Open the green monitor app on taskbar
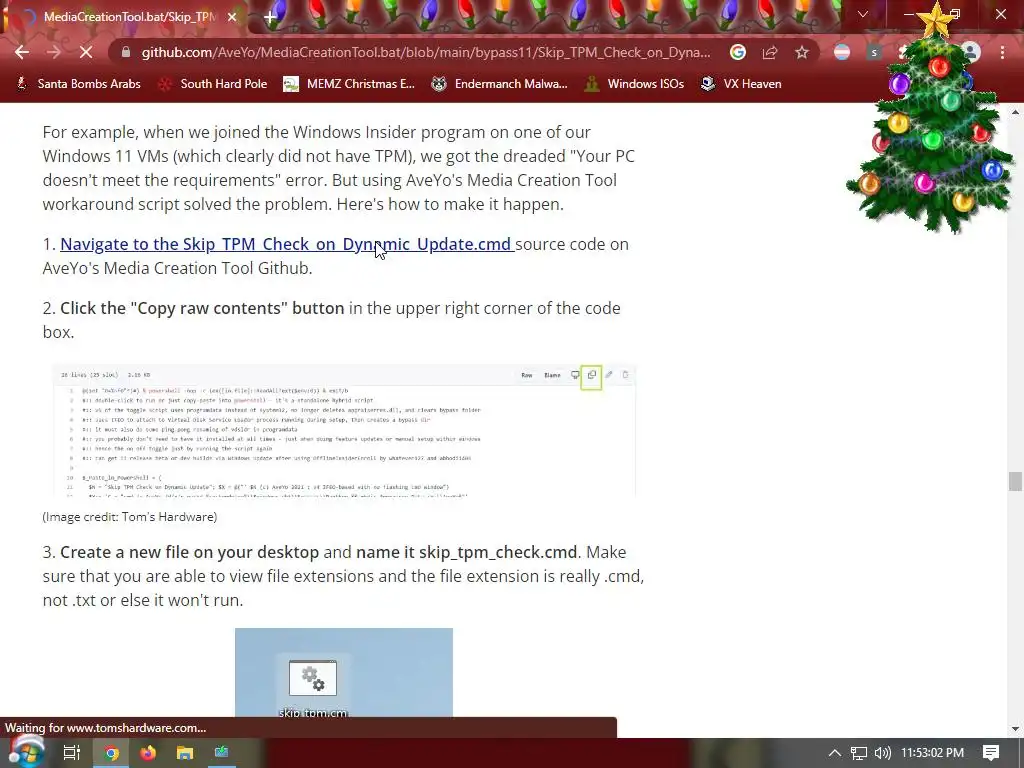Viewport: 1024px width, 768px height. tap(221, 753)
